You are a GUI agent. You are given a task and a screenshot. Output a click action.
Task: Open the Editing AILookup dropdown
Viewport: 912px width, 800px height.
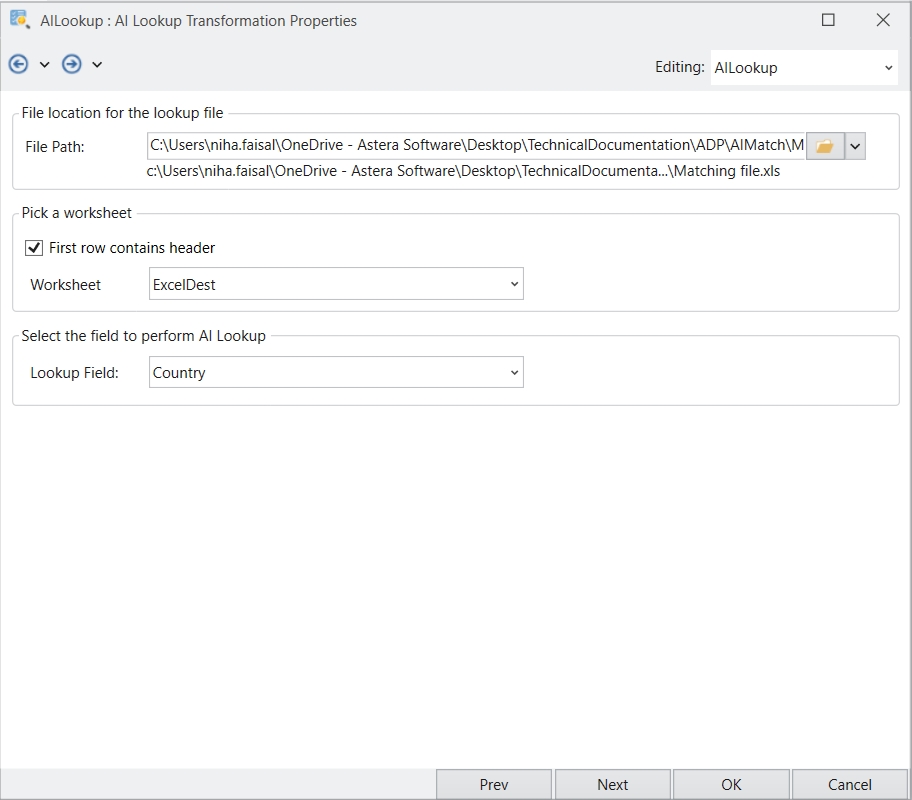tap(803, 68)
